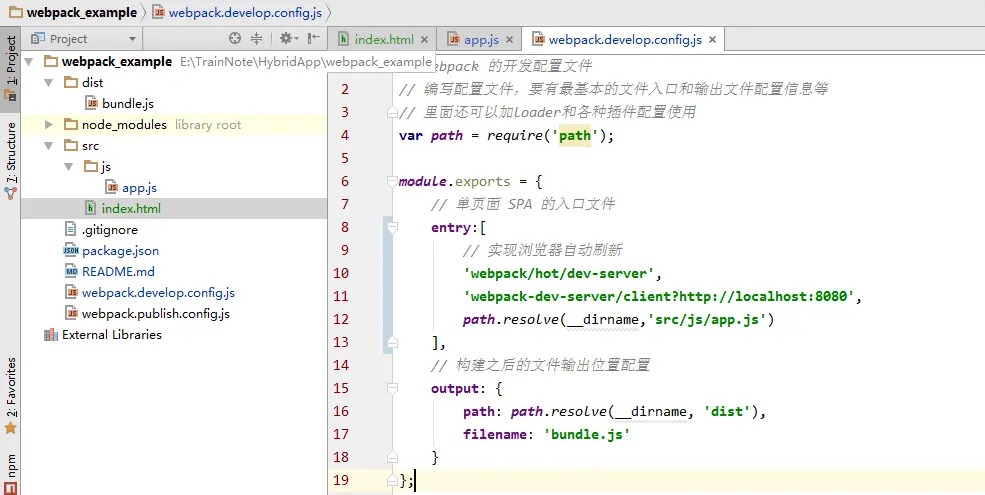Close the webpack.develop.config.js tab
This screenshot has height=495, width=985.
click(x=712, y=40)
